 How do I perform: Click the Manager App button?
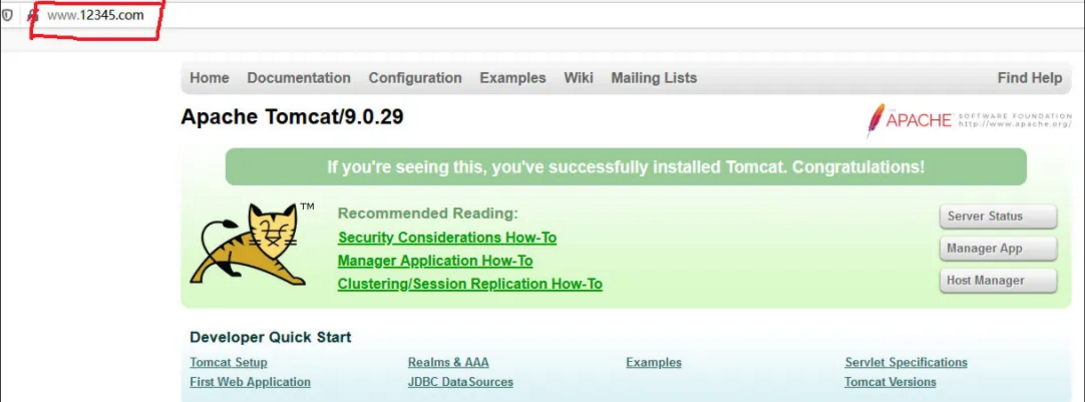click(998, 248)
